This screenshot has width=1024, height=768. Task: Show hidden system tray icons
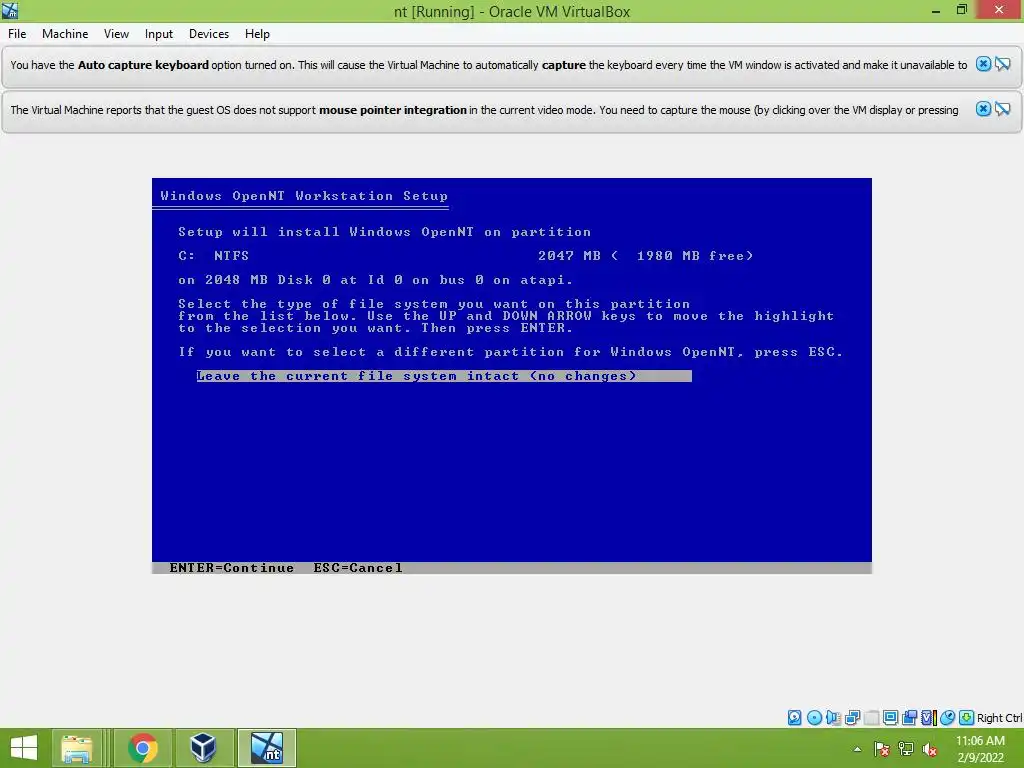(x=857, y=749)
